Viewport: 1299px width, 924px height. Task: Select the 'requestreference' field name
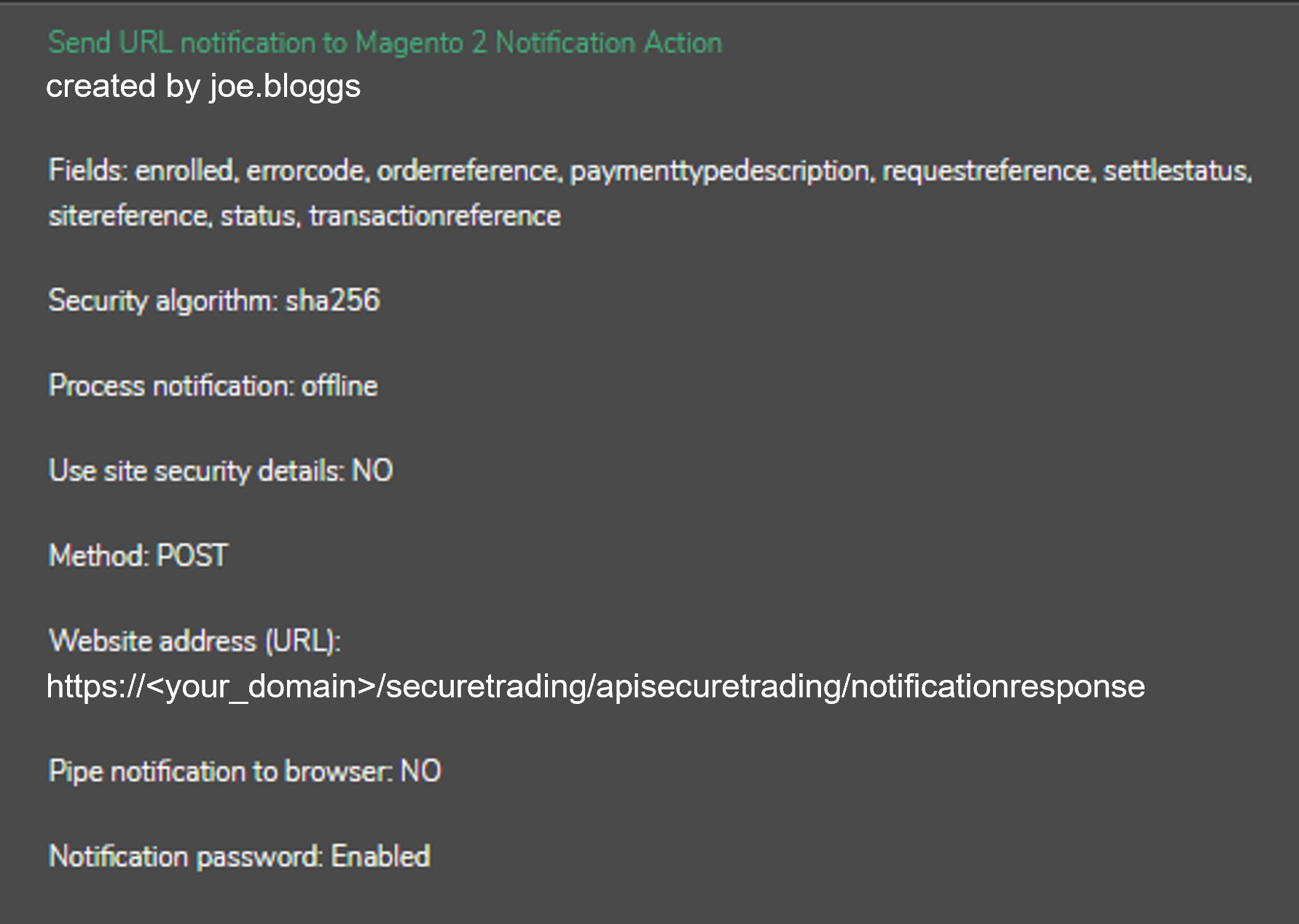click(x=988, y=171)
